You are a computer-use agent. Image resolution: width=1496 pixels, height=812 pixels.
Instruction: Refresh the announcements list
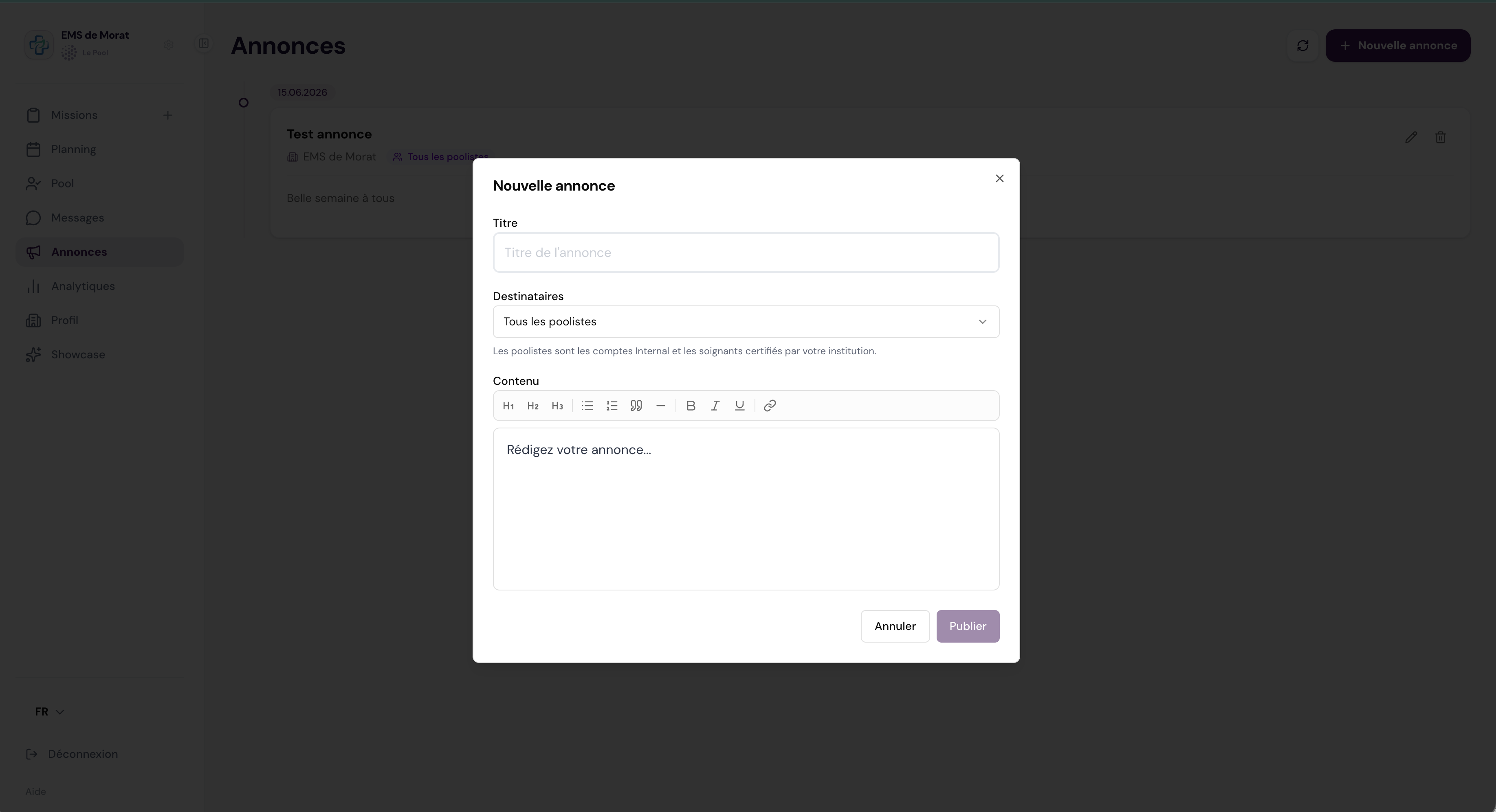1302,46
